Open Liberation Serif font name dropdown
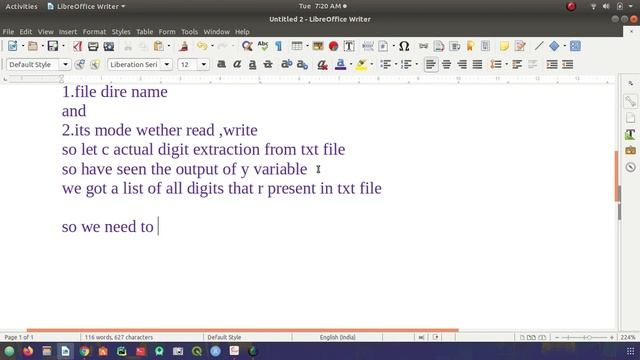 coord(167,64)
